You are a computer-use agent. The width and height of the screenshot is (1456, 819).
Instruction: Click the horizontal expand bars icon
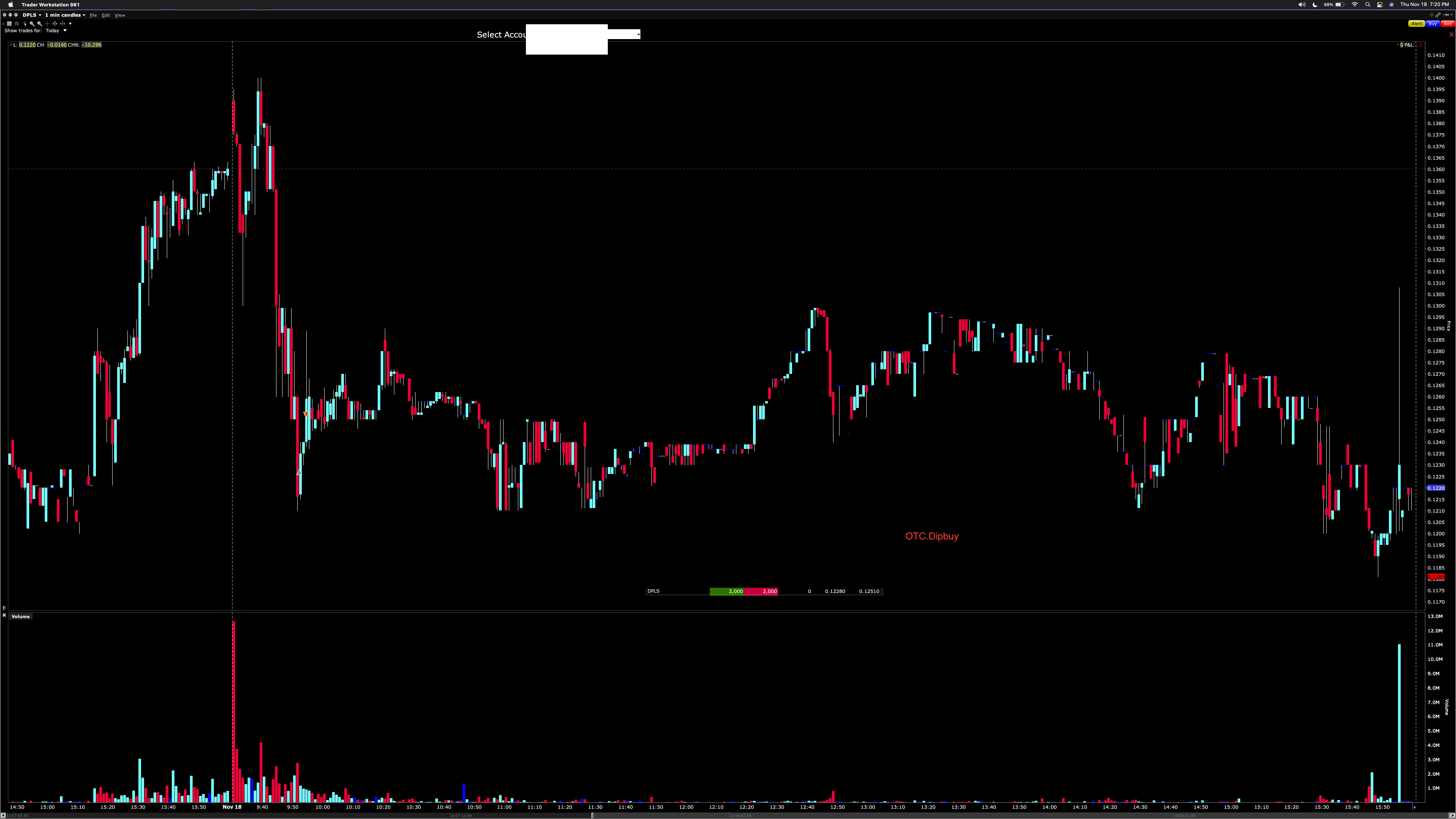click(55, 24)
